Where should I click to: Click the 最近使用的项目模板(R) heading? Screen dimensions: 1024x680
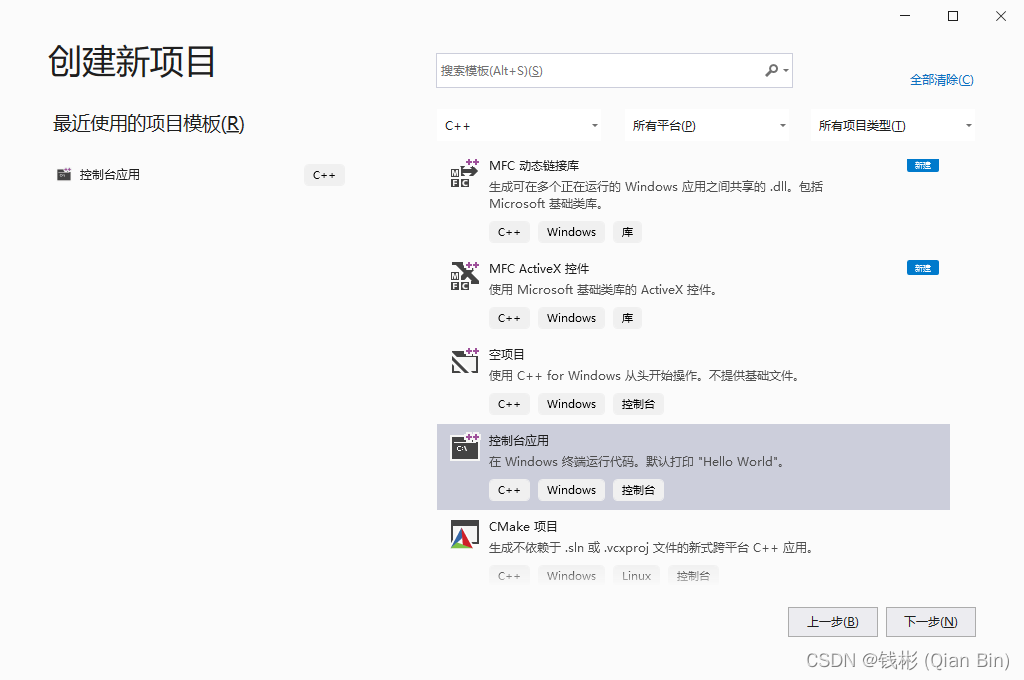tap(148, 123)
